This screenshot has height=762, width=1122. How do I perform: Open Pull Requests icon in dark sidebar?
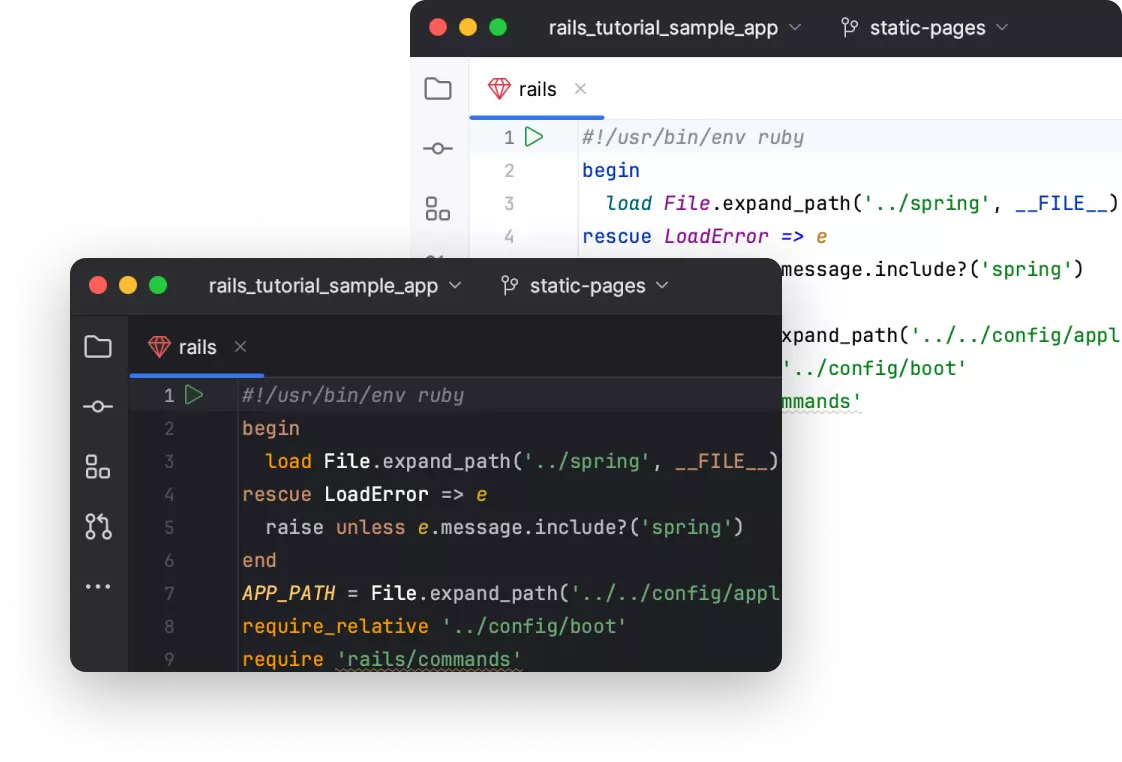(x=98, y=526)
